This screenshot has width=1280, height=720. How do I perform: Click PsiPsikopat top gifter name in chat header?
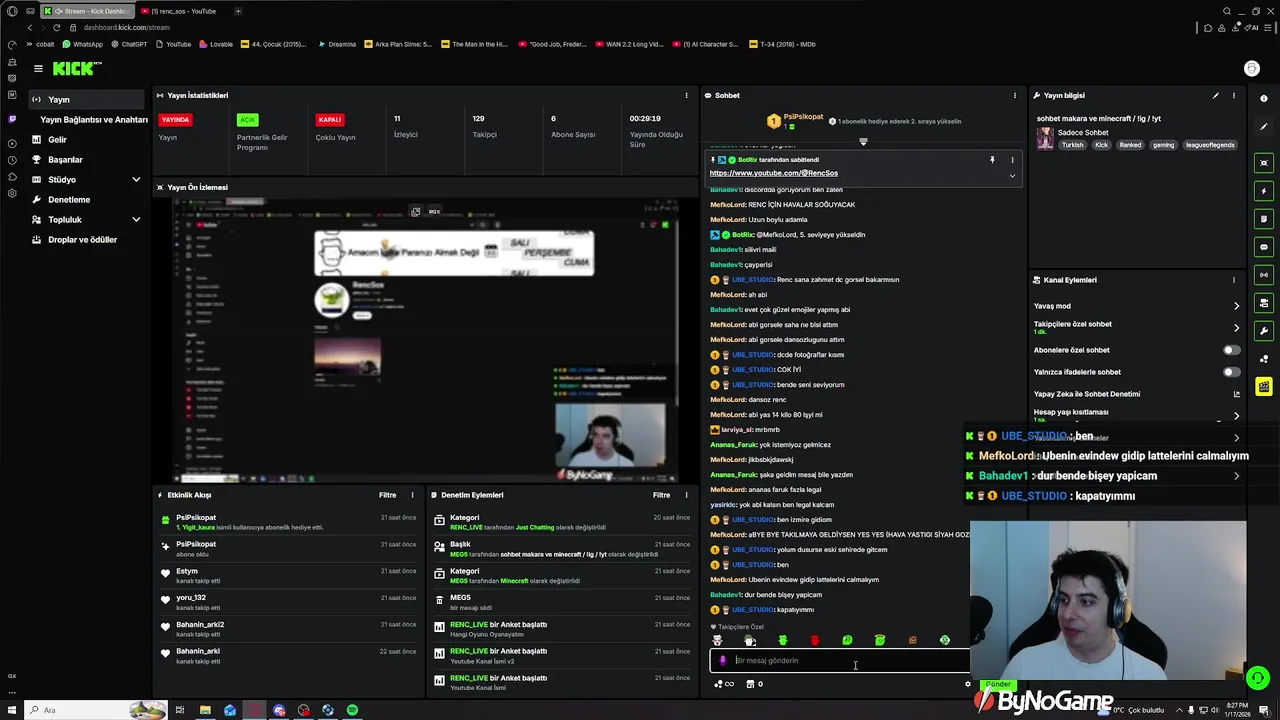coord(803,117)
